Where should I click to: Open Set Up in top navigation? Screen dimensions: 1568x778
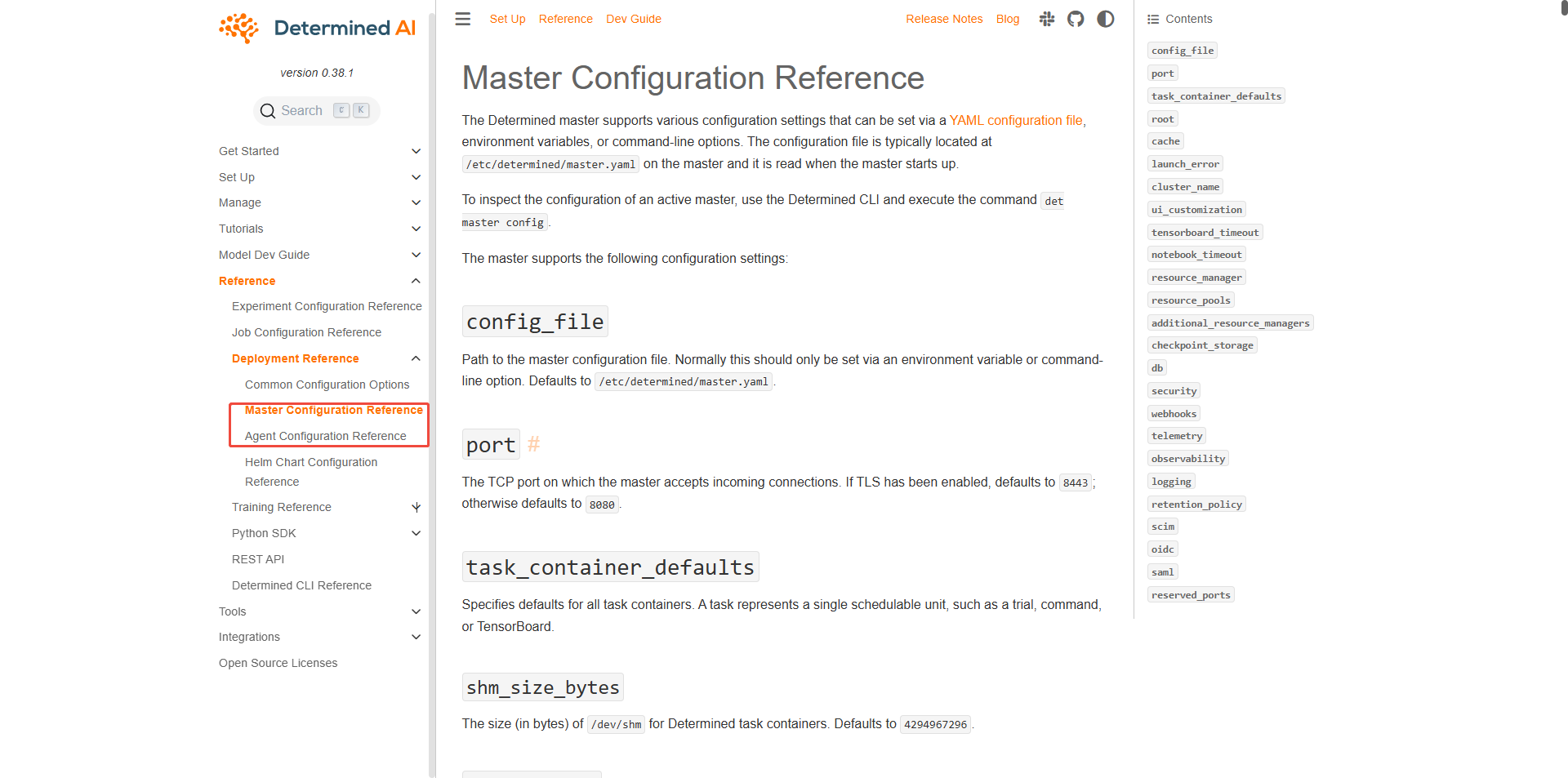pos(507,19)
